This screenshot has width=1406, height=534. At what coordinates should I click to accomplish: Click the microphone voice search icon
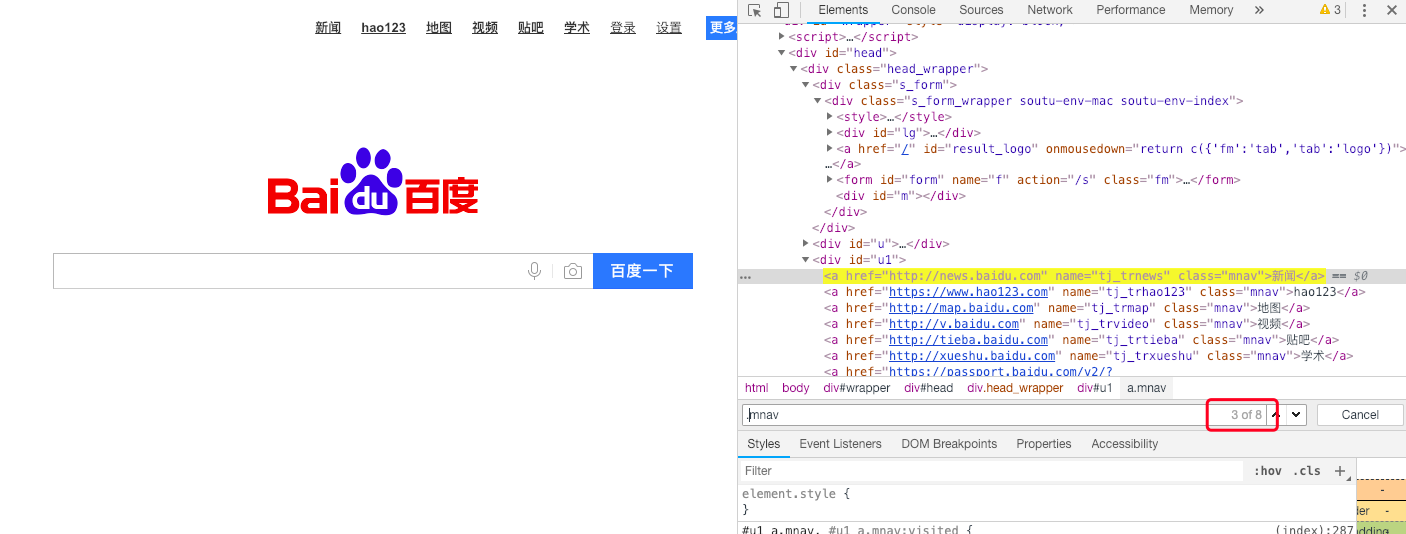click(535, 271)
